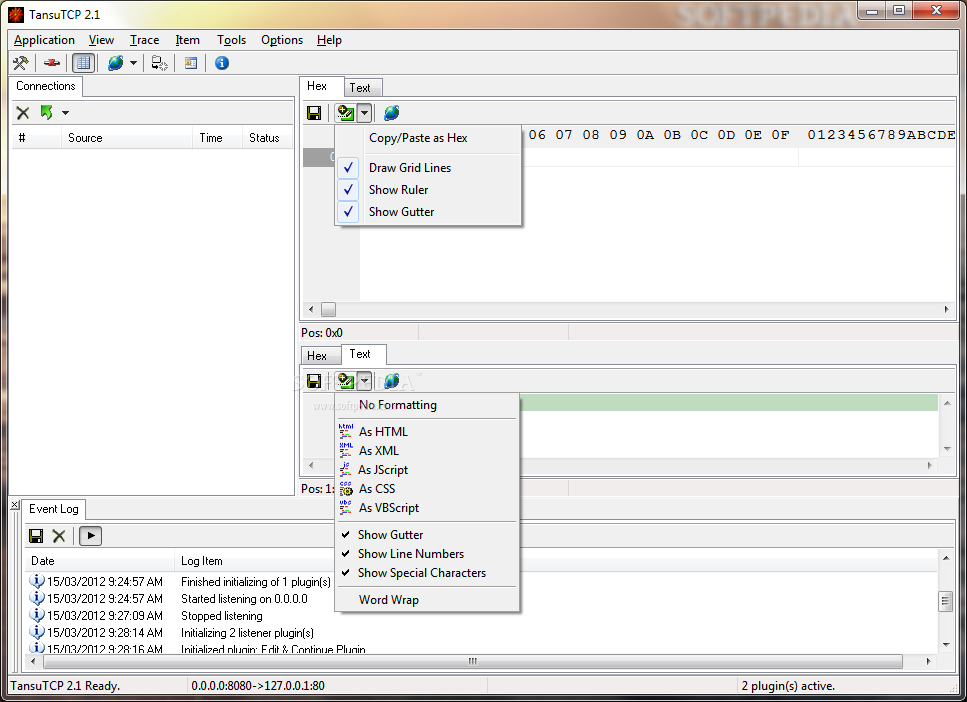Click status bar address 0.0.0.0:8080->127.0.0.1:80
Screen dimensions: 967x702
[x=258, y=686]
